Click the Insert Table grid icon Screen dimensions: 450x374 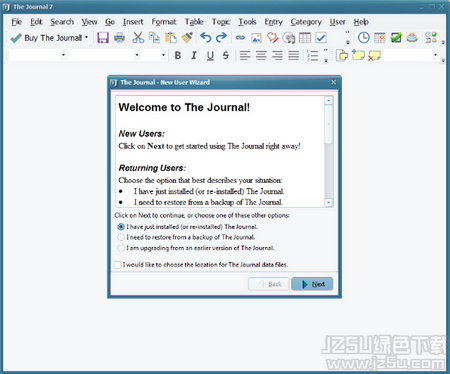[305, 38]
